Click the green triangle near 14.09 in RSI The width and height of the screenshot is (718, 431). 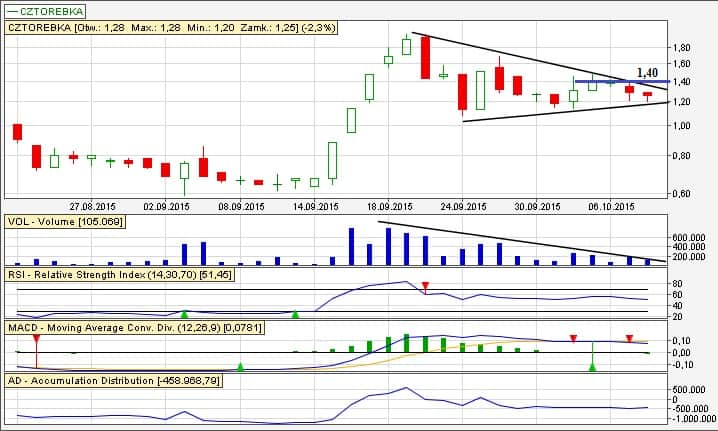point(295,314)
